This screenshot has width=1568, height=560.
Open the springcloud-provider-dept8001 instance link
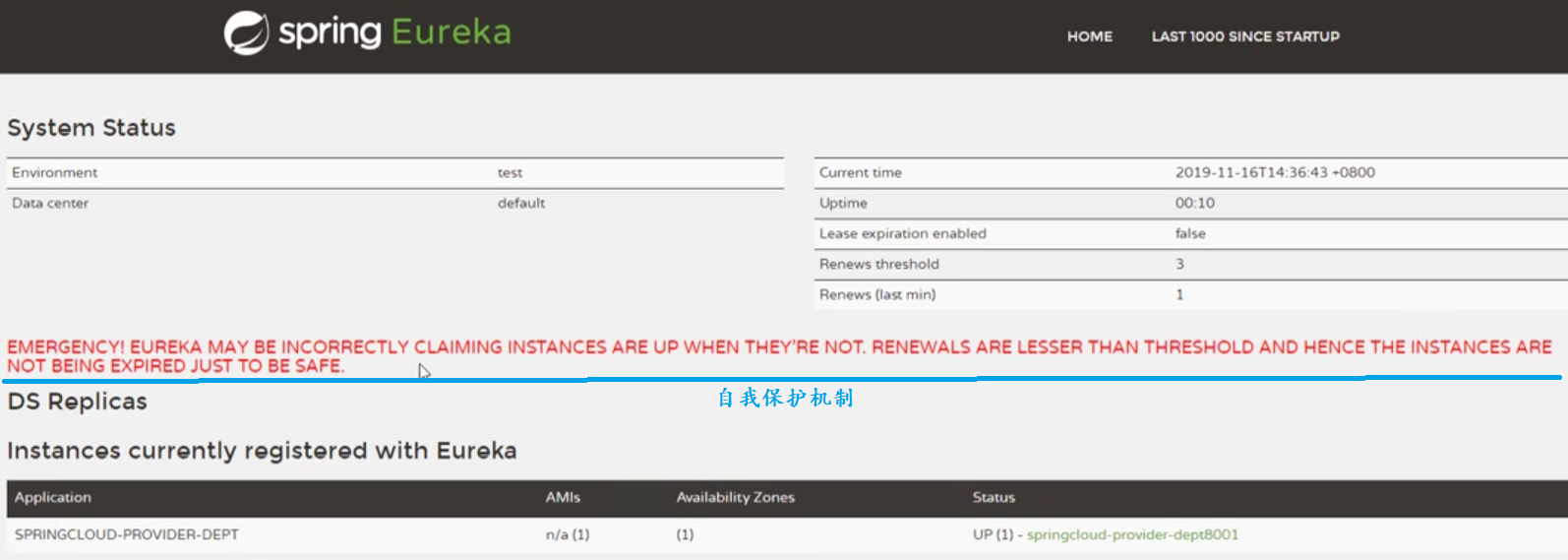[1132, 534]
